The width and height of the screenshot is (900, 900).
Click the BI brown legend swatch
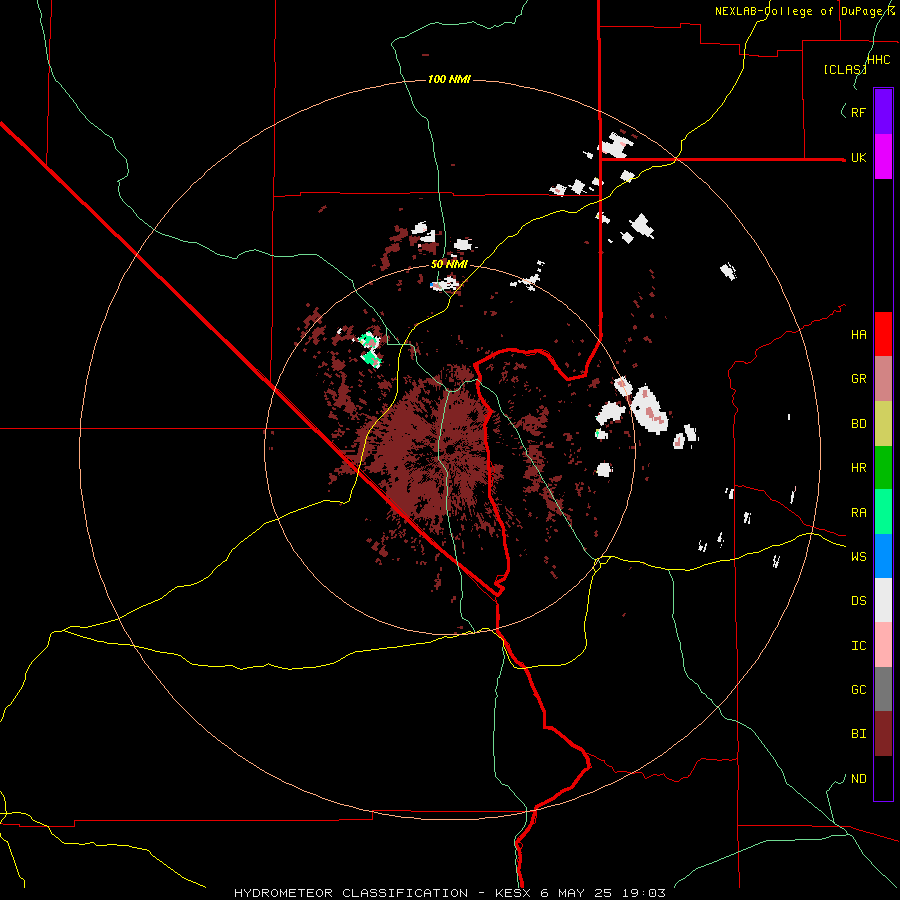pyautogui.click(x=883, y=734)
